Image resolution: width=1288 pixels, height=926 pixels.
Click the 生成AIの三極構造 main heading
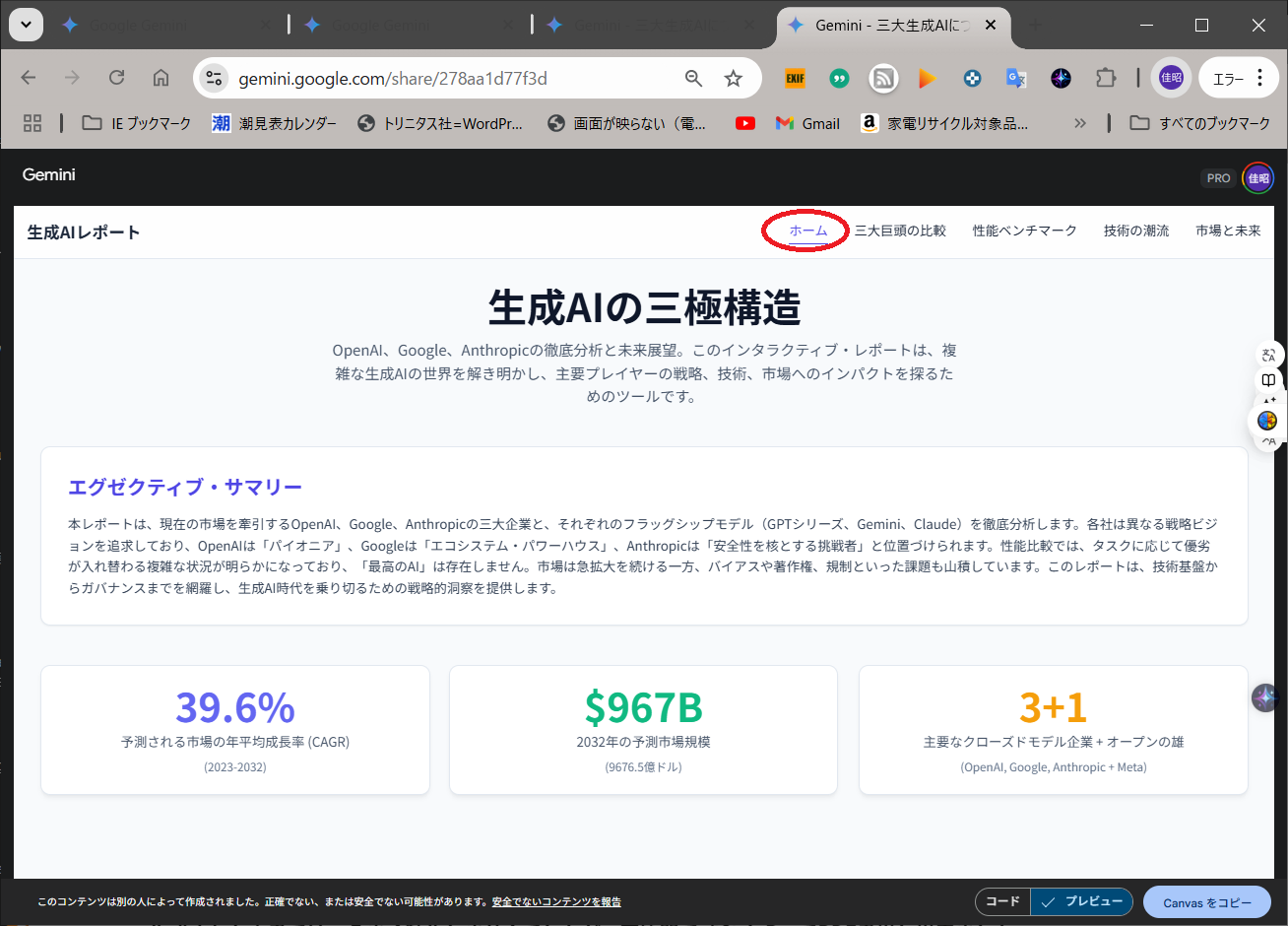(644, 307)
